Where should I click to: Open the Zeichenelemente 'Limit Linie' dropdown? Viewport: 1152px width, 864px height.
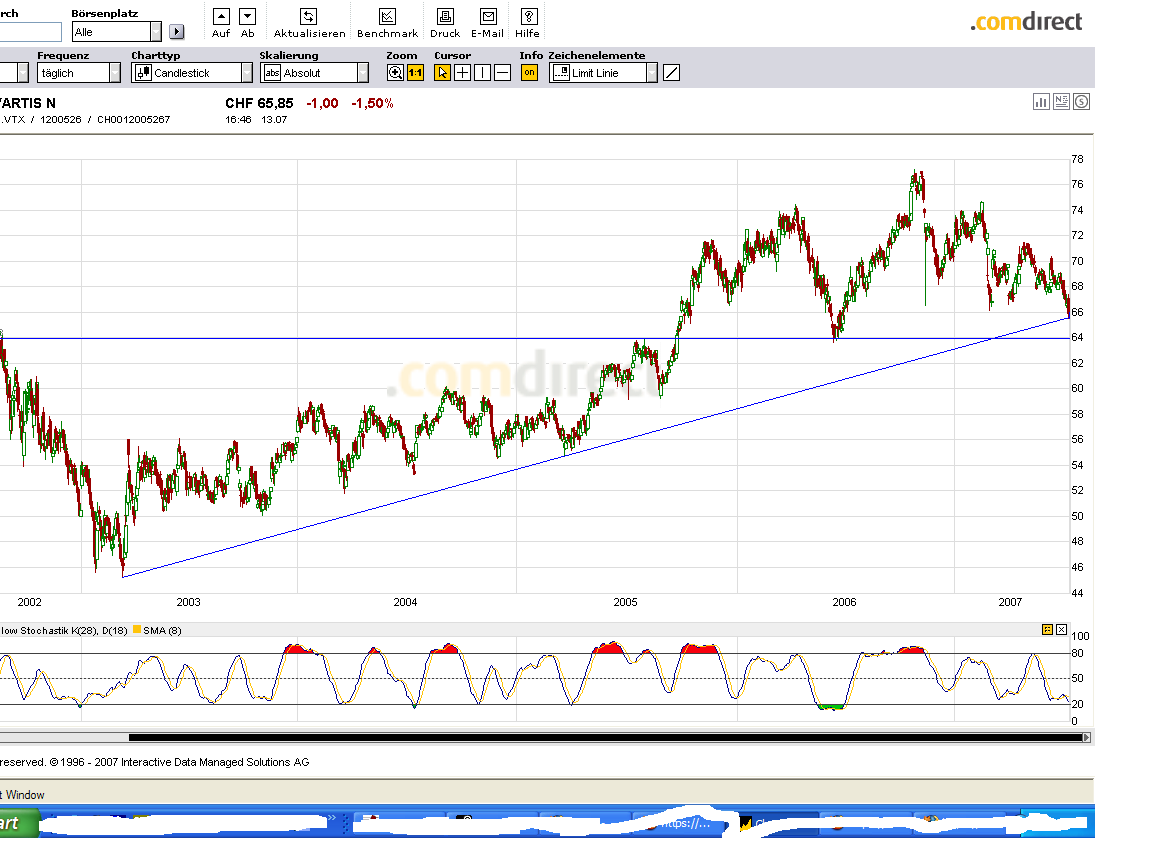654,72
